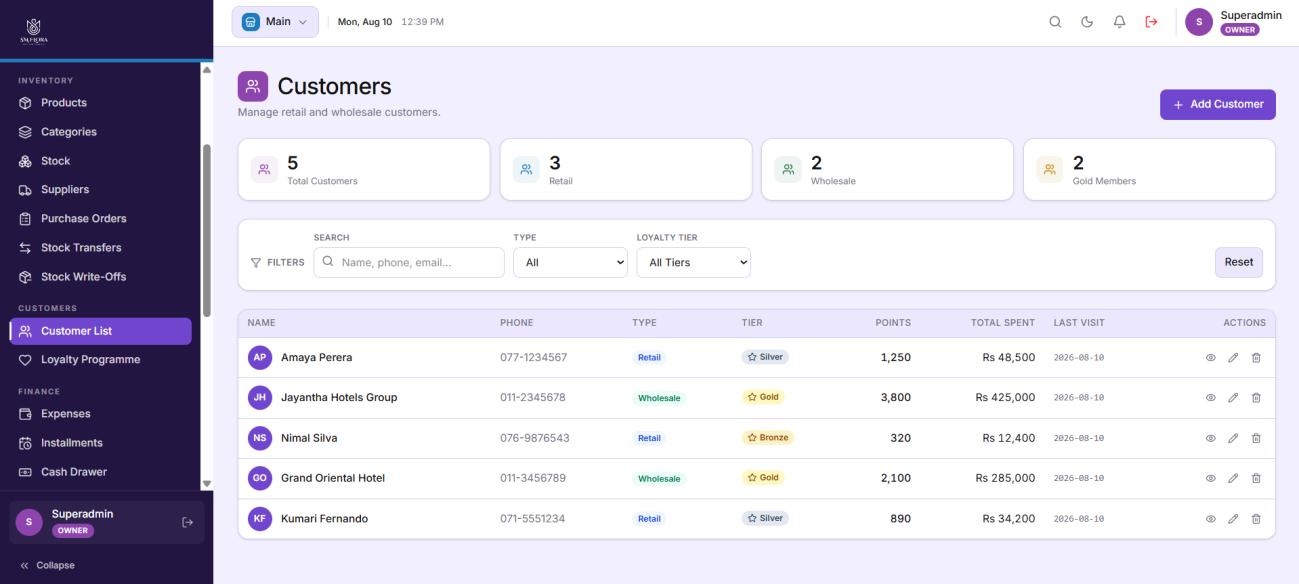The width and height of the screenshot is (1299, 584).
Task: Focus the Name, phone, email search field
Action: [409, 262]
